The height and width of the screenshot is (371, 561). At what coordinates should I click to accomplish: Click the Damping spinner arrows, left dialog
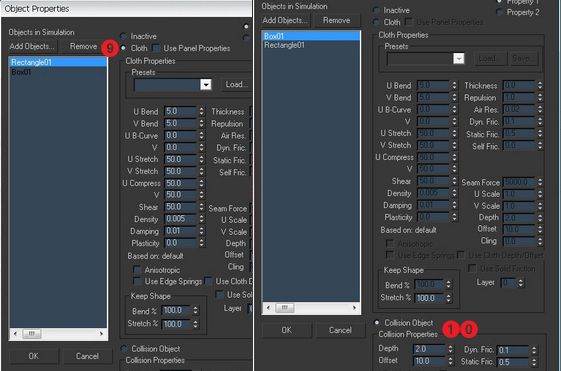pyautogui.click(x=202, y=231)
